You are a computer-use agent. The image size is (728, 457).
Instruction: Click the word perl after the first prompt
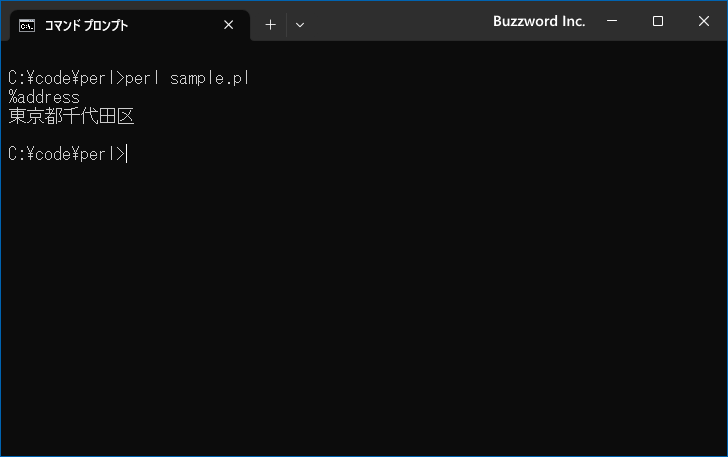click(x=142, y=78)
